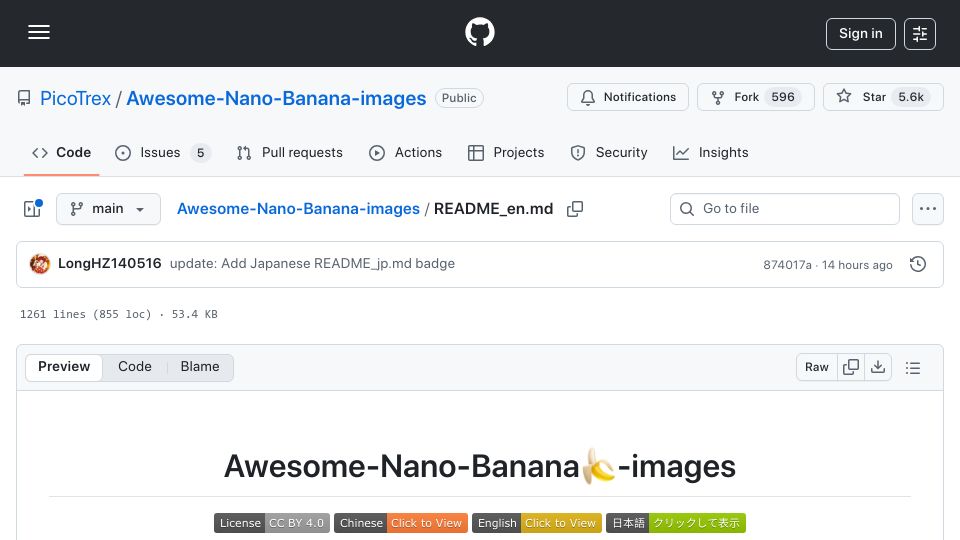Open the main branch dropdown
This screenshot has width=960, height=540.
(x=108, y=209)
